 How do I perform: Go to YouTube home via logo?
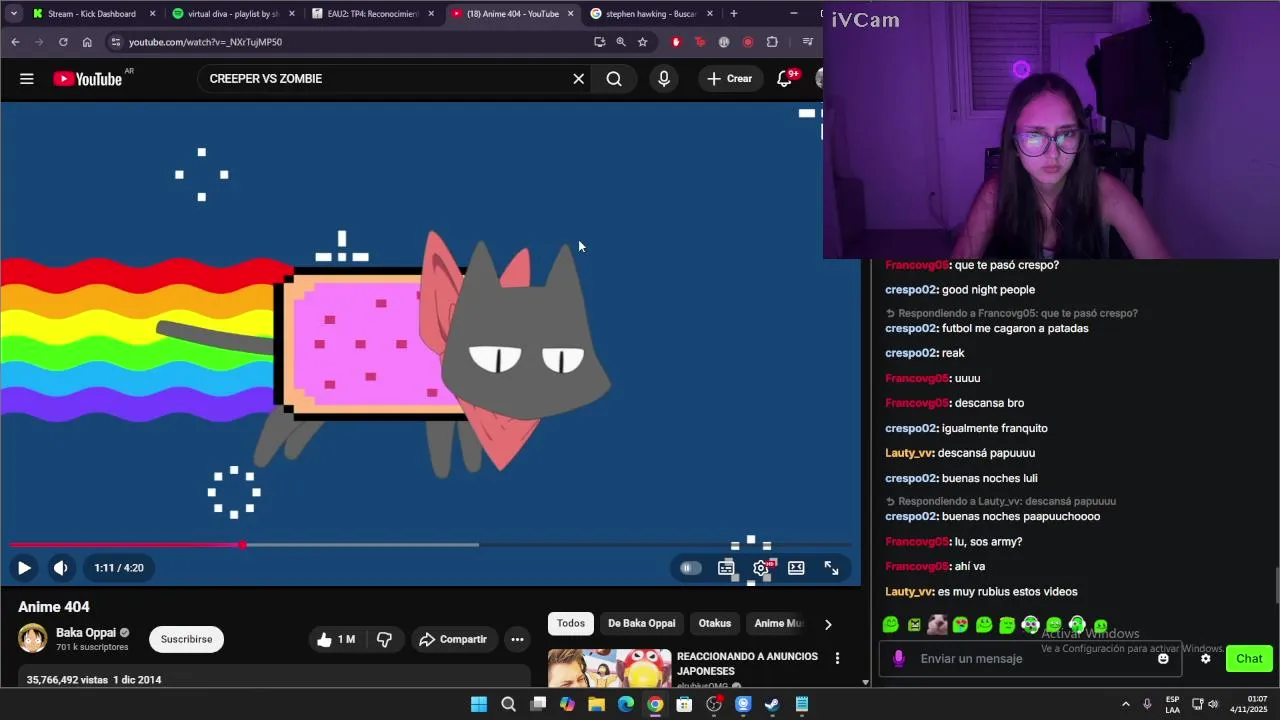88,79
